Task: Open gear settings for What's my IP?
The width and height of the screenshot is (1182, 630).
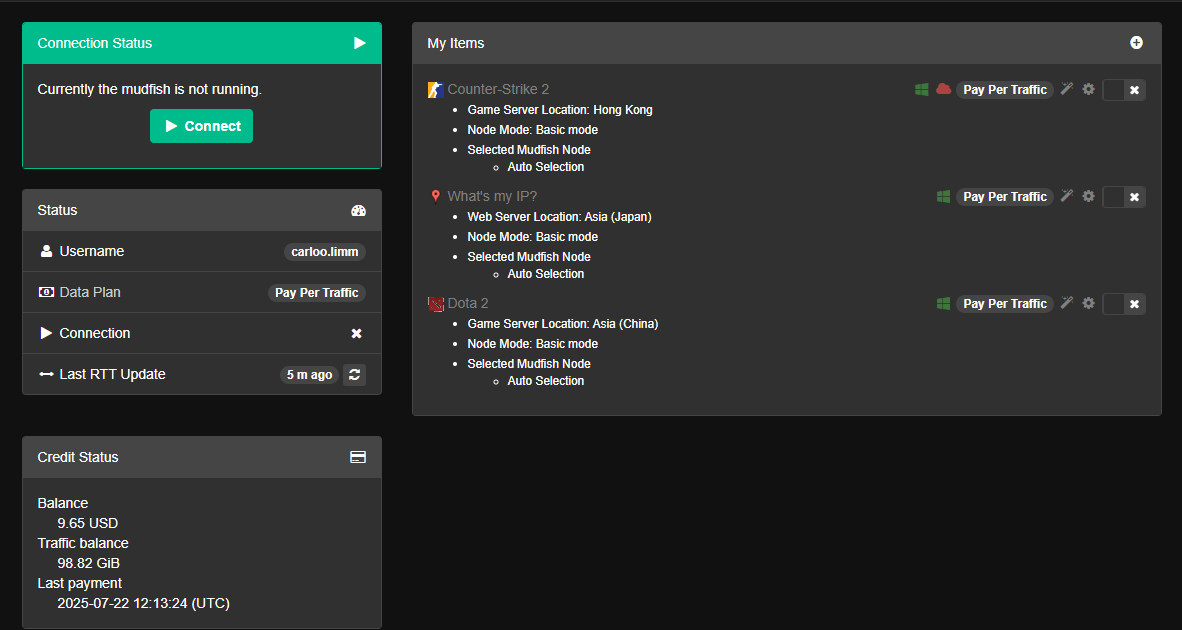Action: (1088, 196)
